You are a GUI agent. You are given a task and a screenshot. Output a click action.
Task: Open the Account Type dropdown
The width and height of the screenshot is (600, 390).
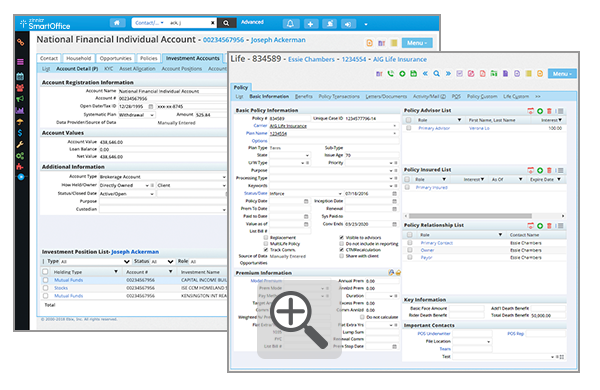pyautogui.click(x=163, y=177)
